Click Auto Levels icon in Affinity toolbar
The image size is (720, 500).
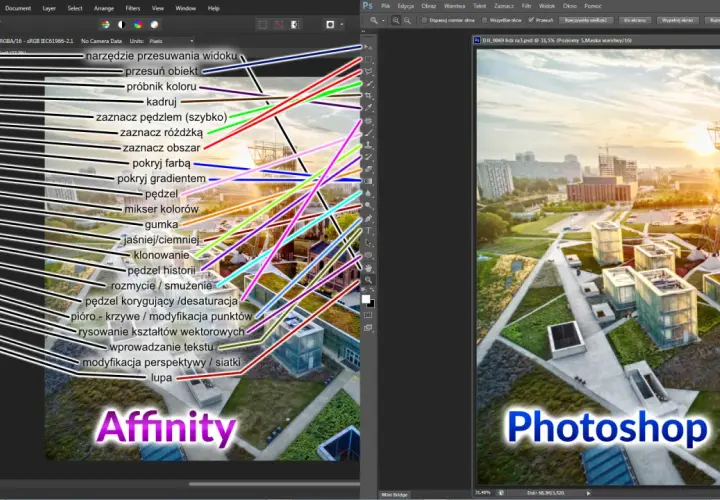pos(106,24)
